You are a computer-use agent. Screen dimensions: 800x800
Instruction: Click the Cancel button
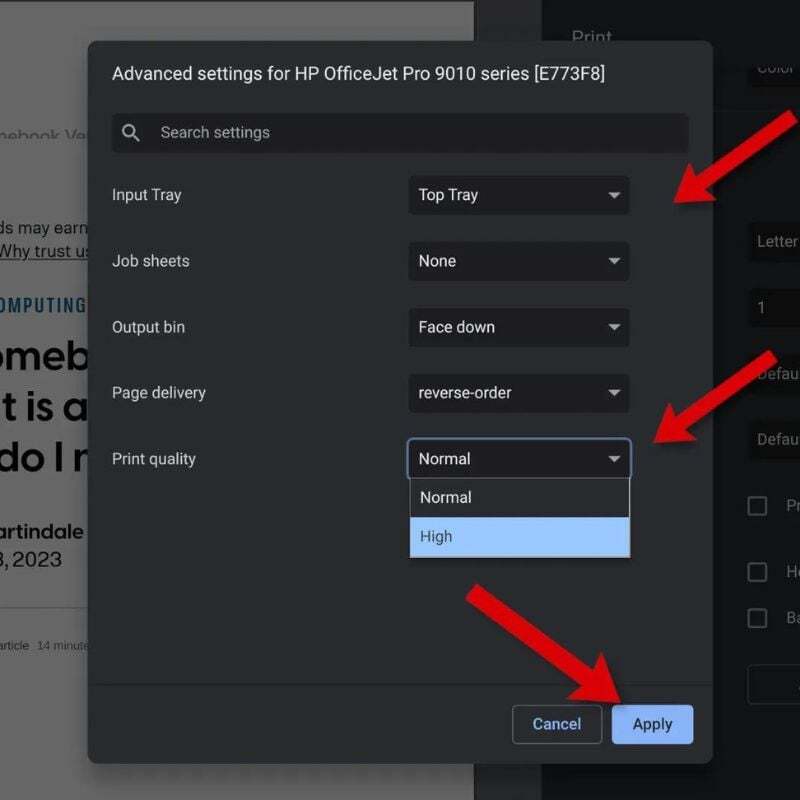coord(557,724)
